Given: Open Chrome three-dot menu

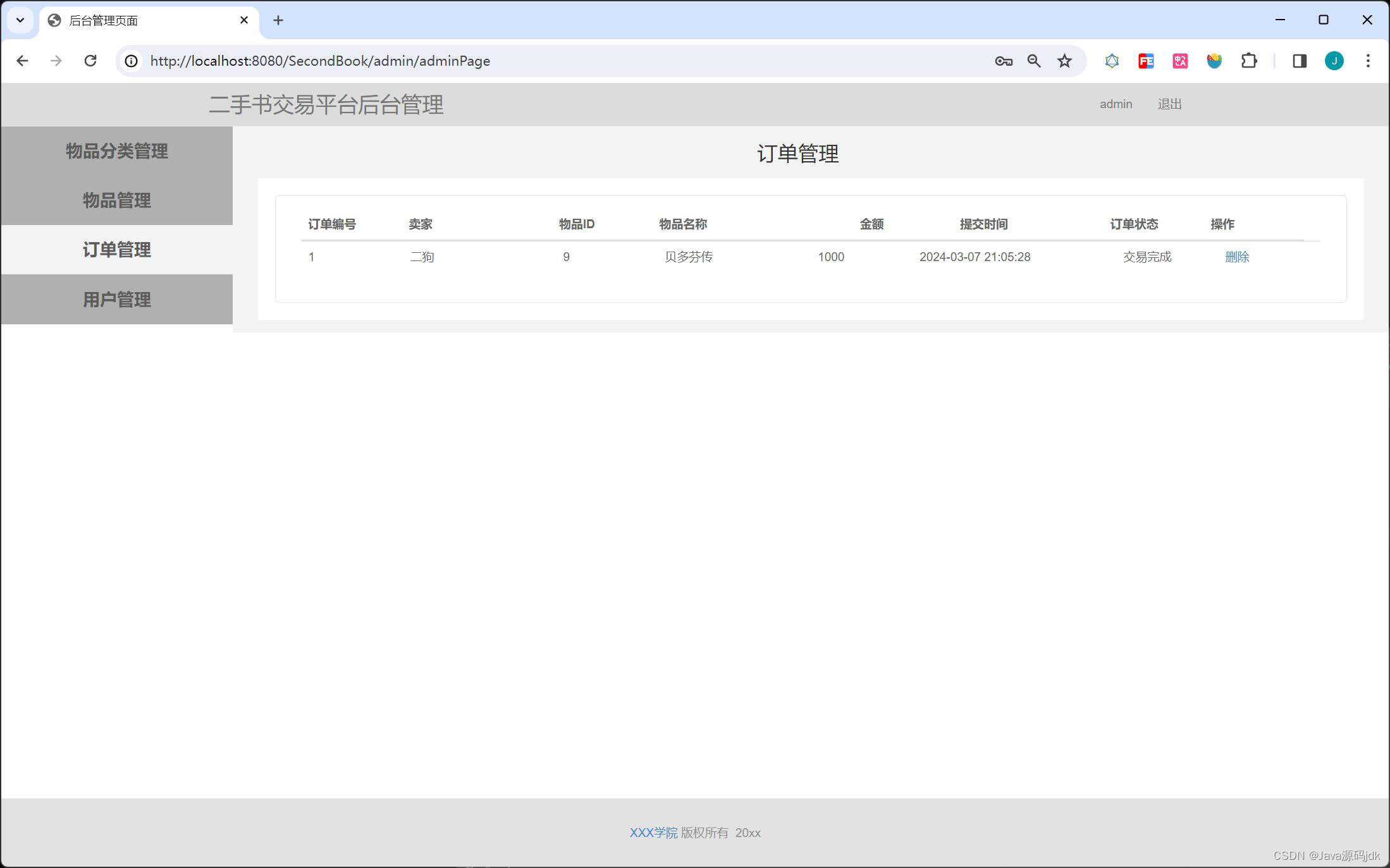Looking at the screenshot, I should click(1368, 61).
